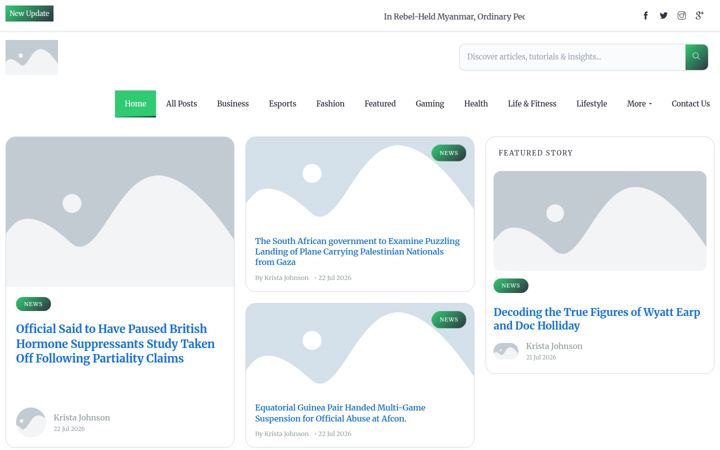Click the New Update badge button
Screen dimensions: 720x450
point(29,13)
